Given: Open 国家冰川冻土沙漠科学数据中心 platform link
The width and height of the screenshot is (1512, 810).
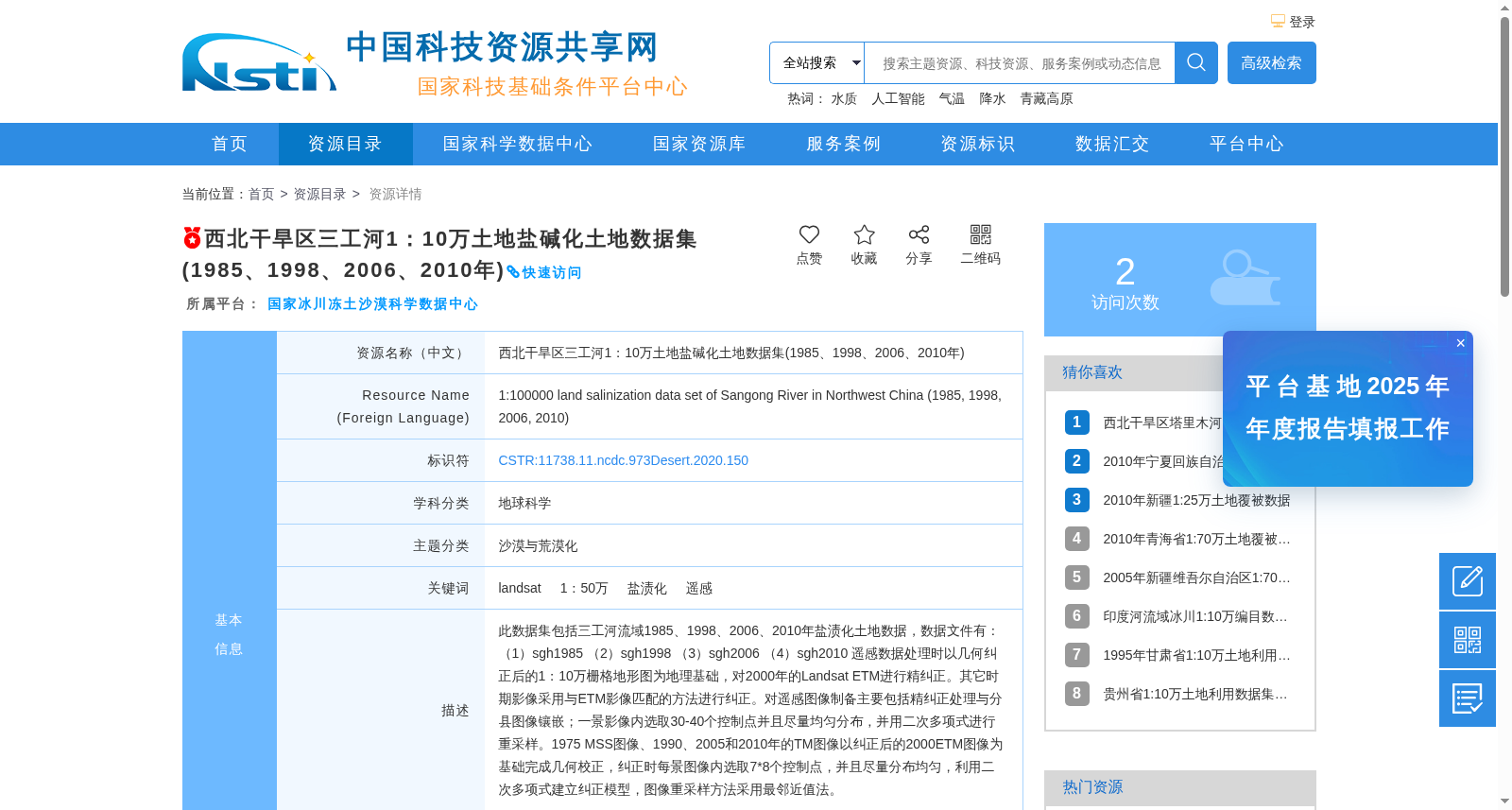Looking at the screenshot, I should (x=372, y=304).
